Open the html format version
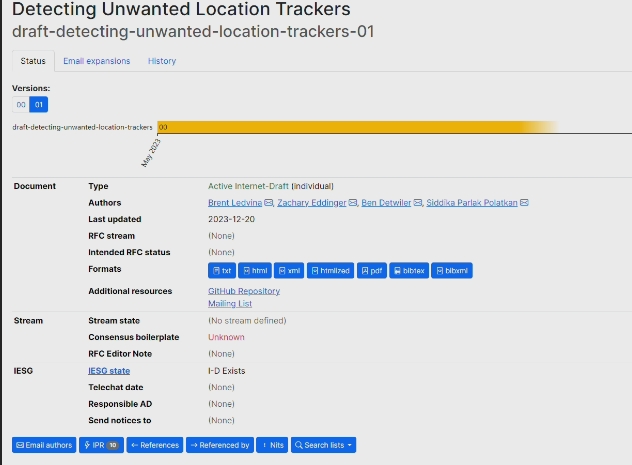 pyautogui.click(x=255, y=271)
